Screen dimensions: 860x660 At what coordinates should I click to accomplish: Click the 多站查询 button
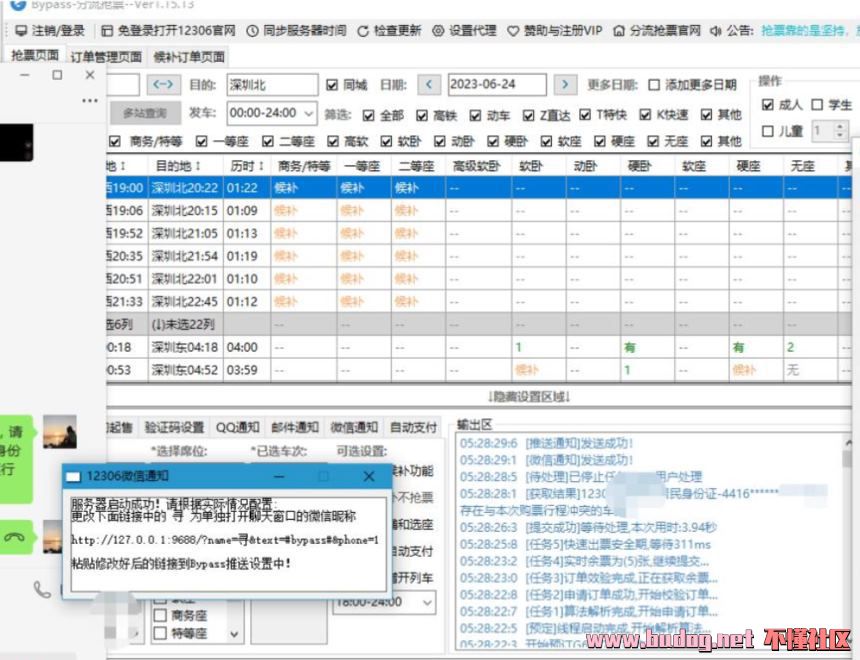coord(145,114)
